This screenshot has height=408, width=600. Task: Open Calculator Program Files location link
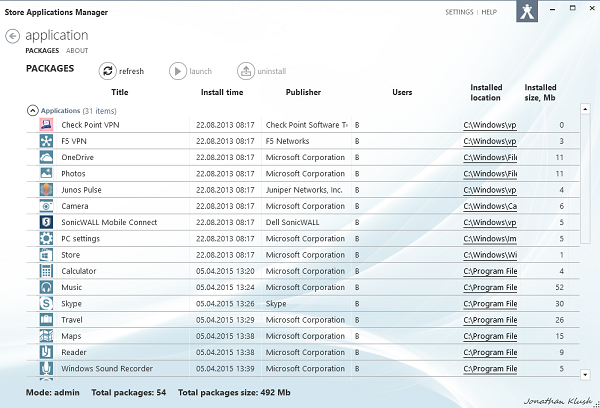coord(490,271)
